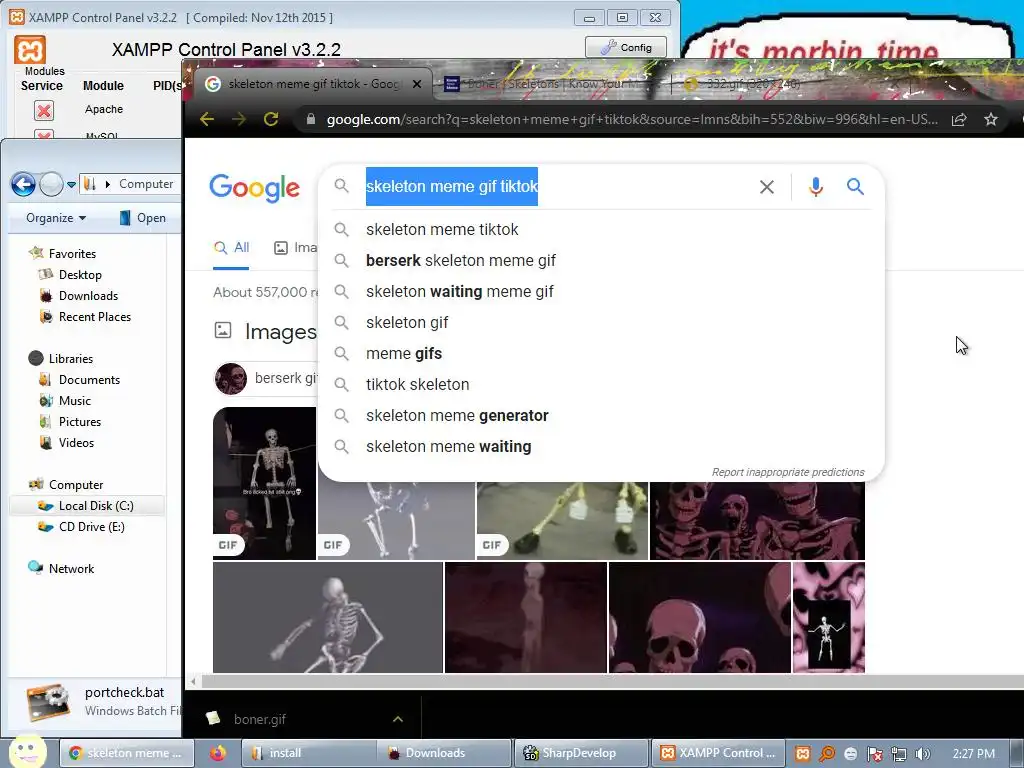Viewport: 1024px width, 768px height.
Task: Start voice search with microphone icon
Action: click(x=816, y=187)
